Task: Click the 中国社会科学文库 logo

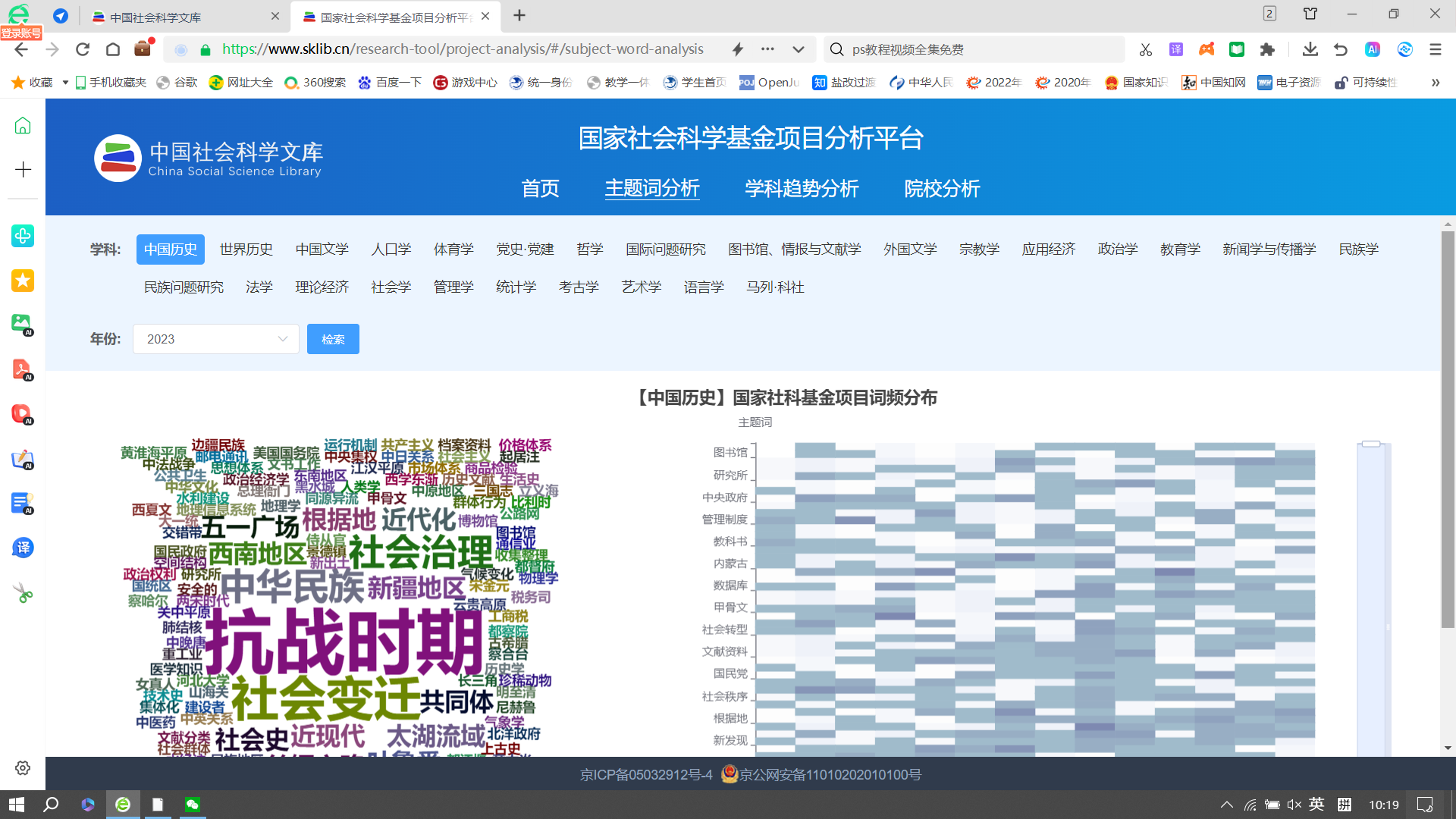Action: coord(208,158)
